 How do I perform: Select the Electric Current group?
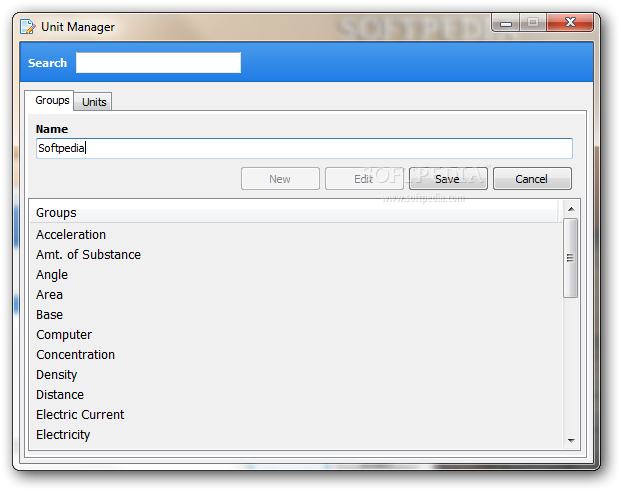point(295,415)
